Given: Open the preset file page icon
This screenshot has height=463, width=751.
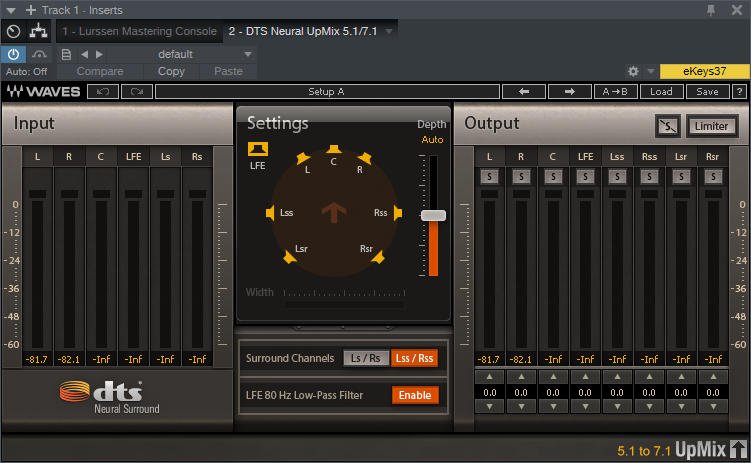Looking at the screenshot, I should pos(67,55).
